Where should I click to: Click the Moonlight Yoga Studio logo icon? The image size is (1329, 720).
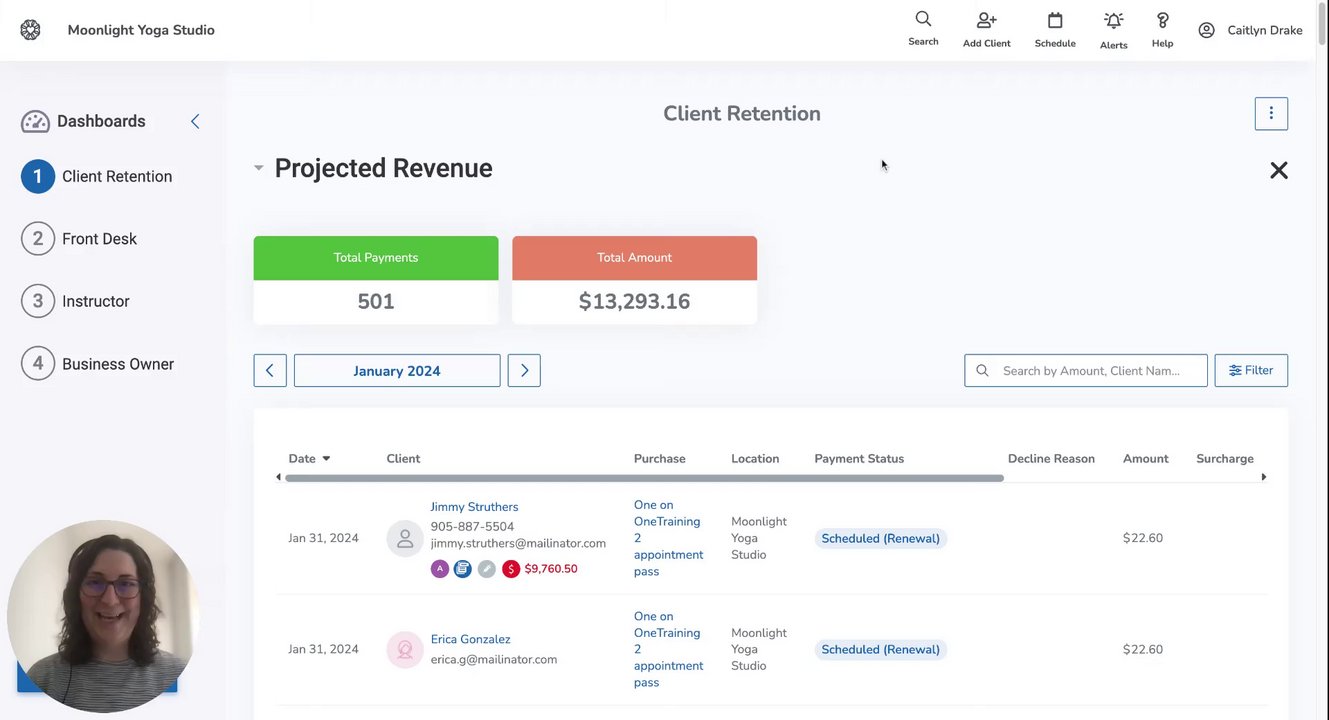pyautogui.click(x=30, y=30)
